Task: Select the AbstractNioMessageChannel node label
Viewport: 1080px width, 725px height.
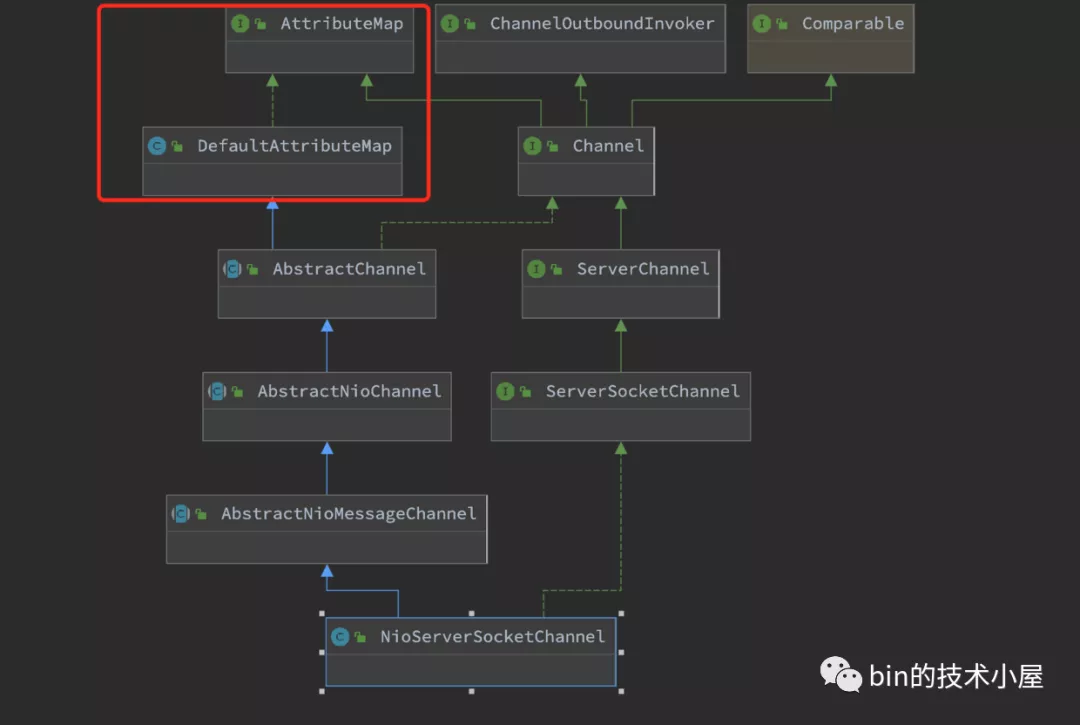Action: click(349, 514)
